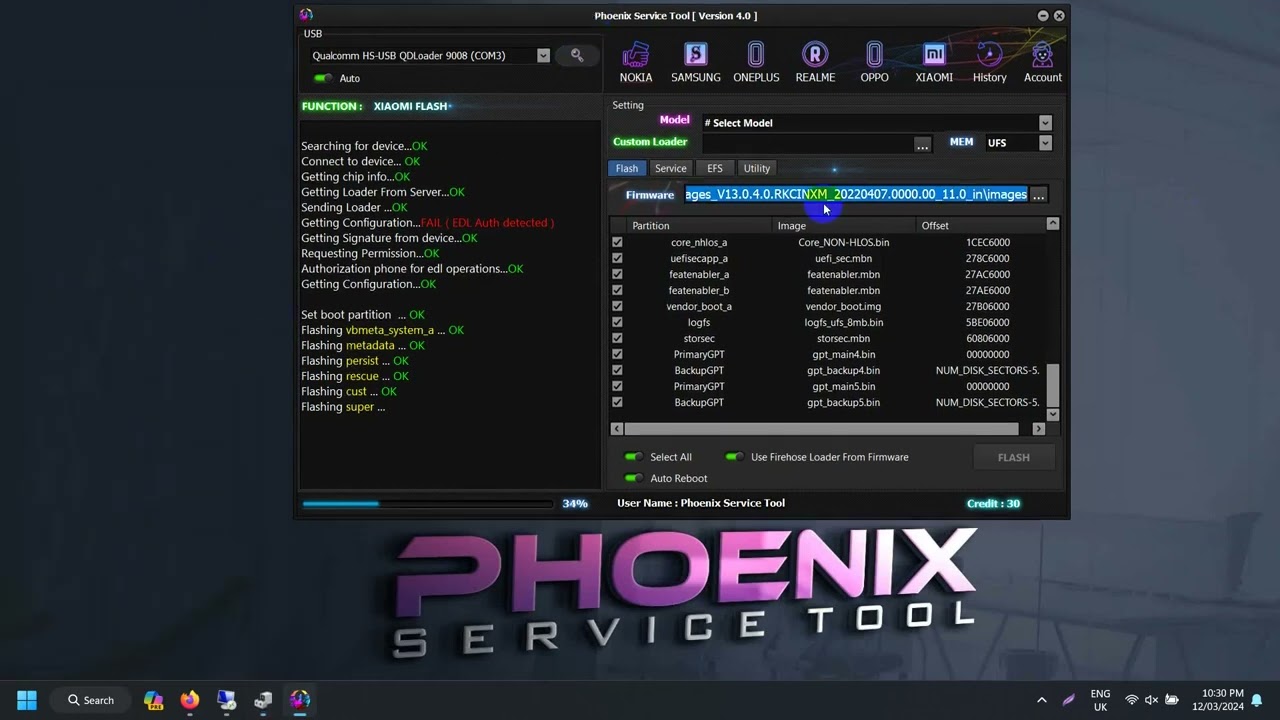Open Firefox from the taskbar

[x=189, y=700]
